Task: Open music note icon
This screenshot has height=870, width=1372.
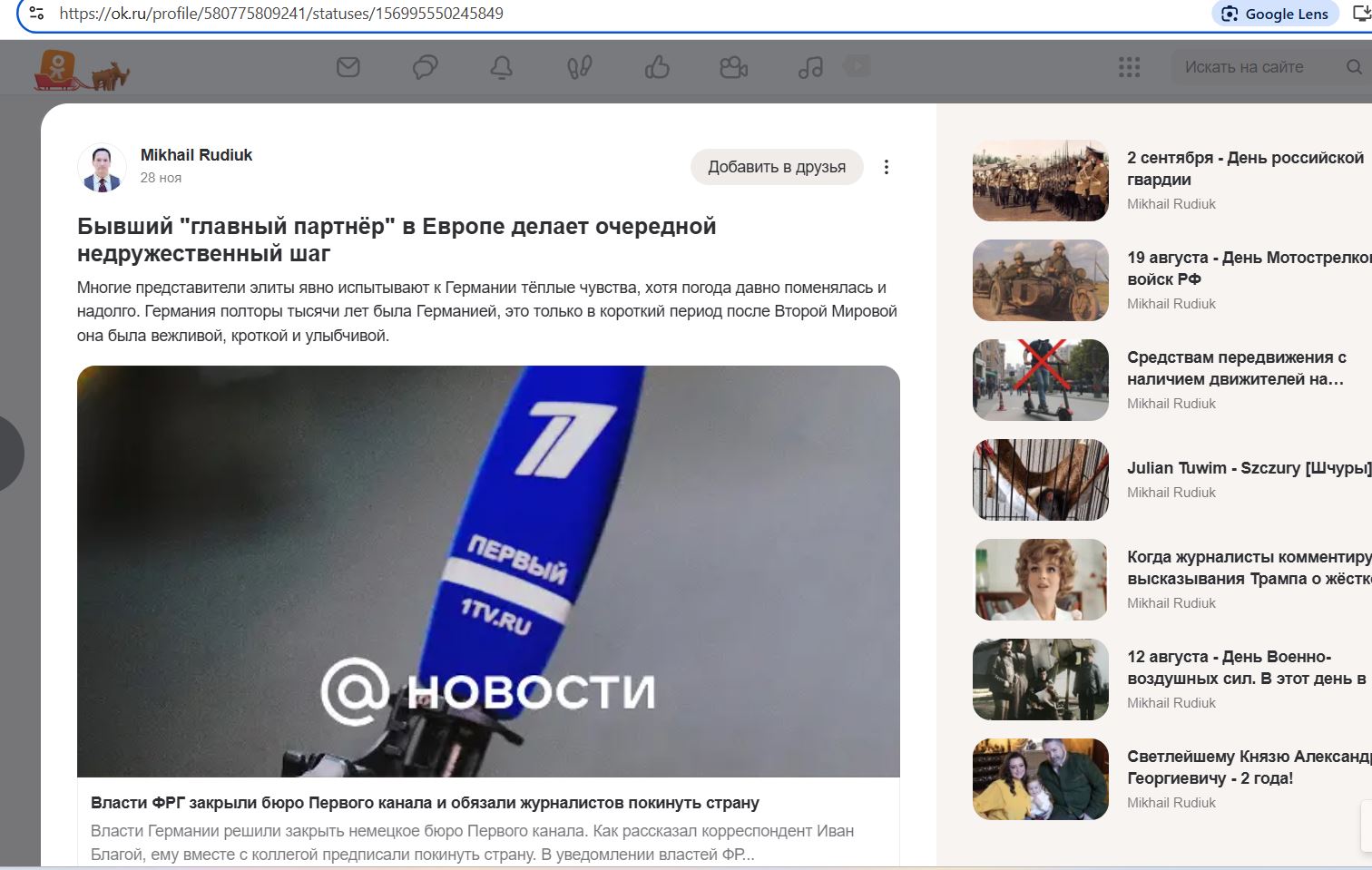Action: [x=810, y=67]
